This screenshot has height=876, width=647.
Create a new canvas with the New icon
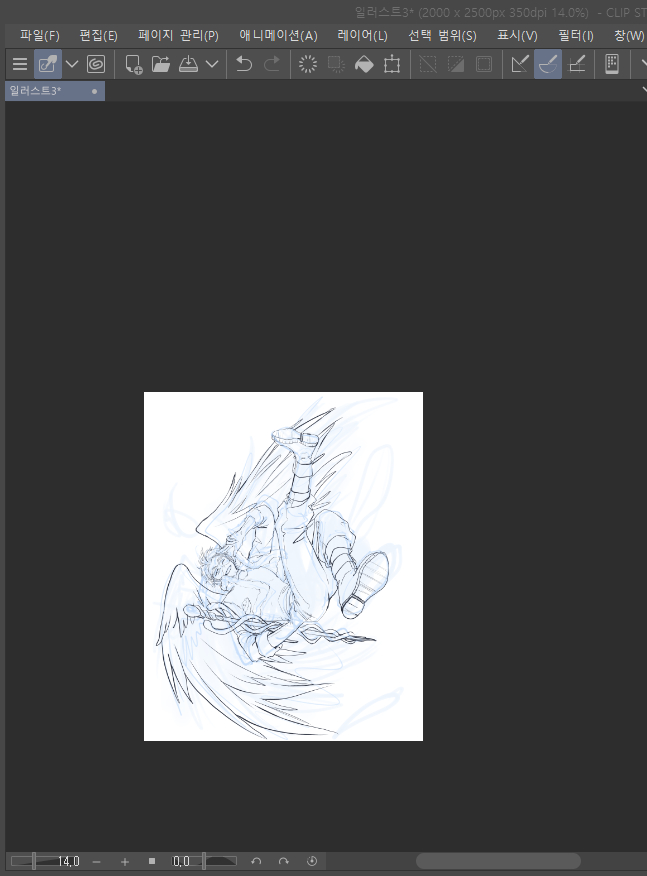tap(134, 64)
